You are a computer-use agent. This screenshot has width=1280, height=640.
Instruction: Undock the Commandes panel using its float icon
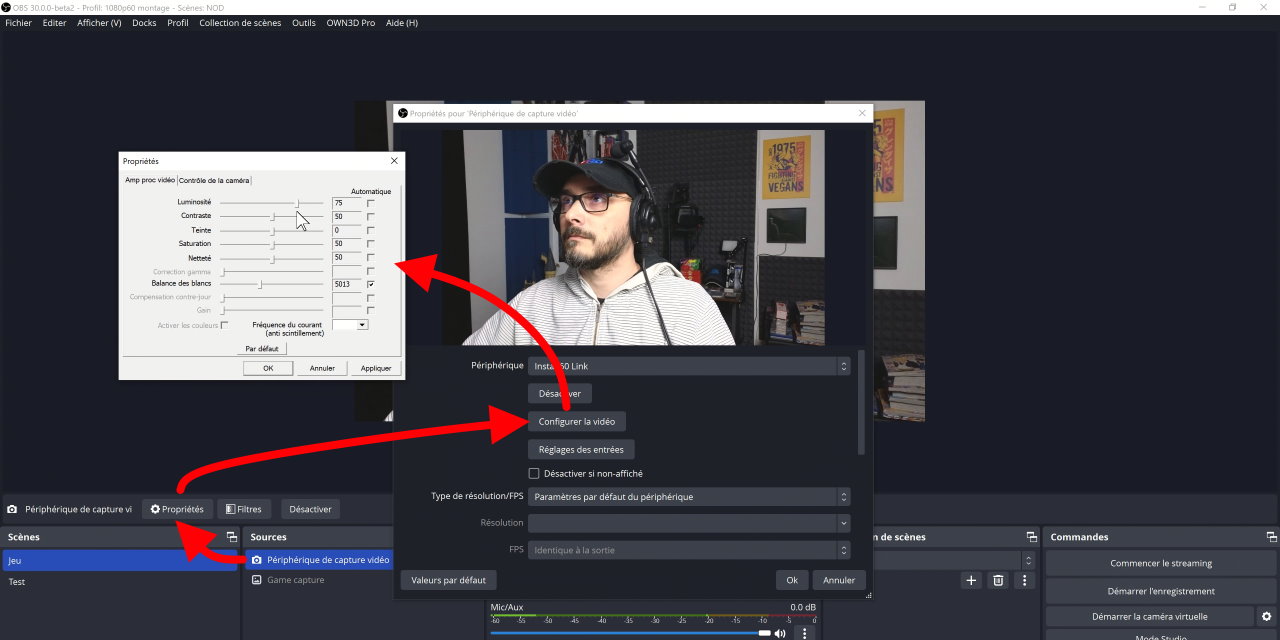coord(1270,537)
